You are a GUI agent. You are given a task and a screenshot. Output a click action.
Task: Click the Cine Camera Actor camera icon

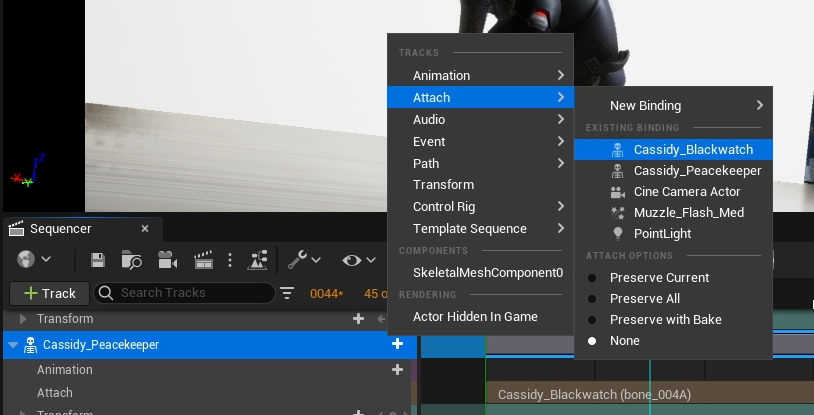coord(617,192)
